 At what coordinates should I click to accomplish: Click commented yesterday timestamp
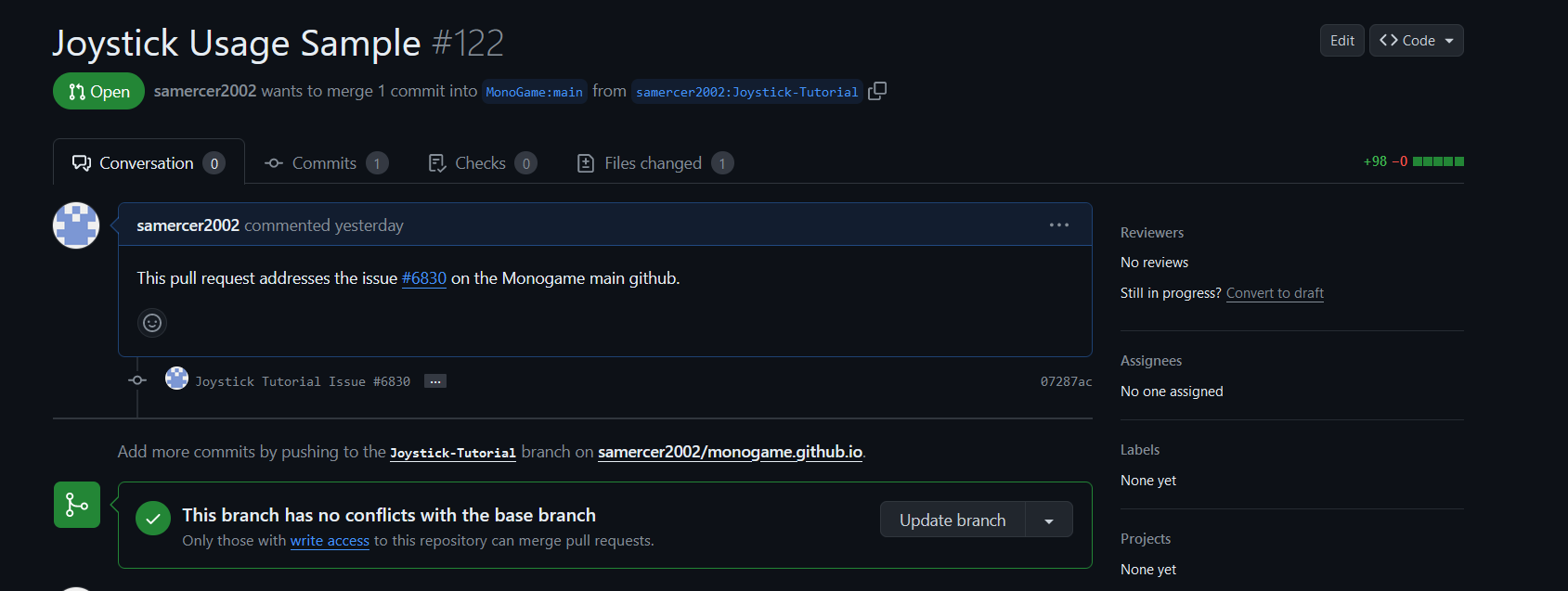(x=324, y=225)
